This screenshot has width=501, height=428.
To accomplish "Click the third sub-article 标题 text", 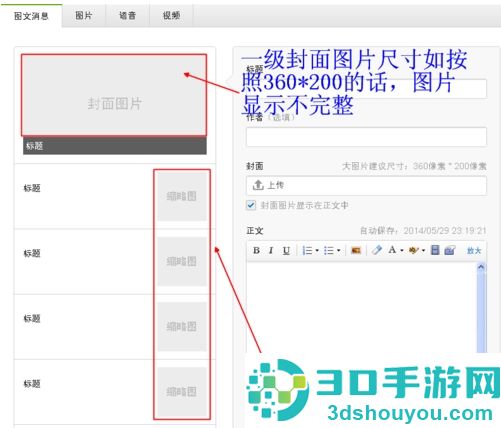I will pos(32,318).
